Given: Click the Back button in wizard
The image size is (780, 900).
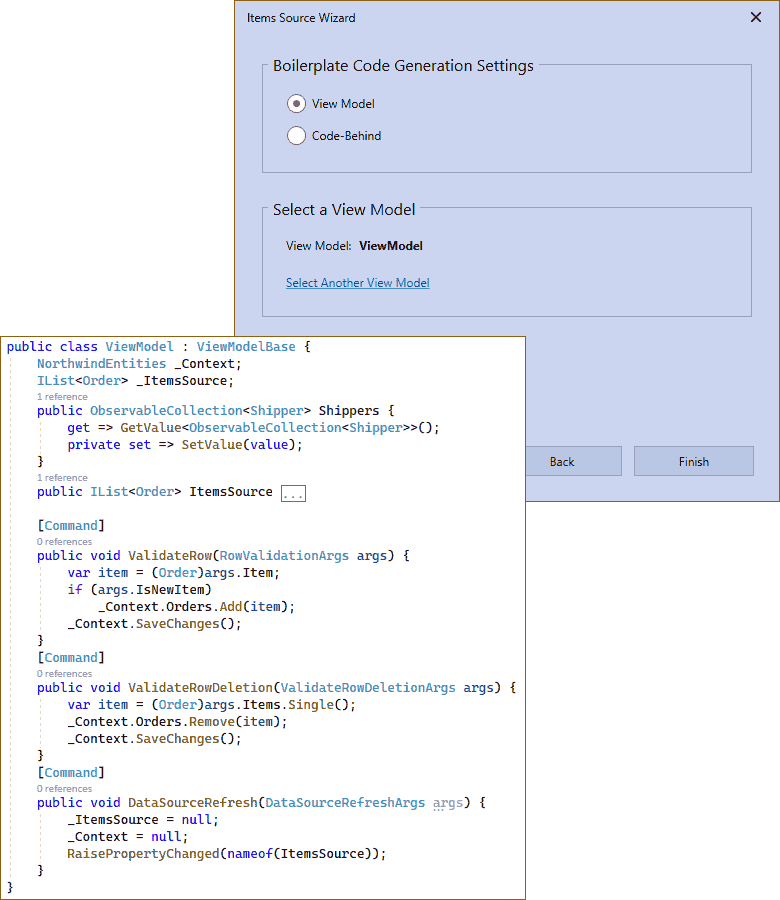Looking at the screenshot, I should point(573,461).
